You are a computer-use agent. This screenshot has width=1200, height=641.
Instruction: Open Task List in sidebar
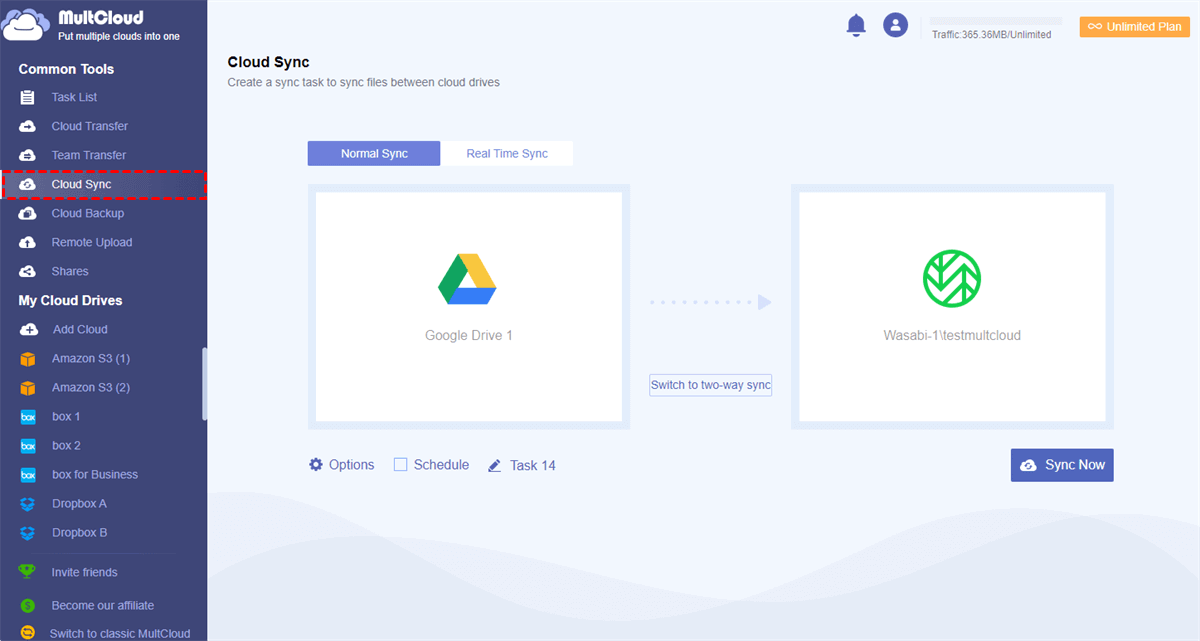[74, 97]
